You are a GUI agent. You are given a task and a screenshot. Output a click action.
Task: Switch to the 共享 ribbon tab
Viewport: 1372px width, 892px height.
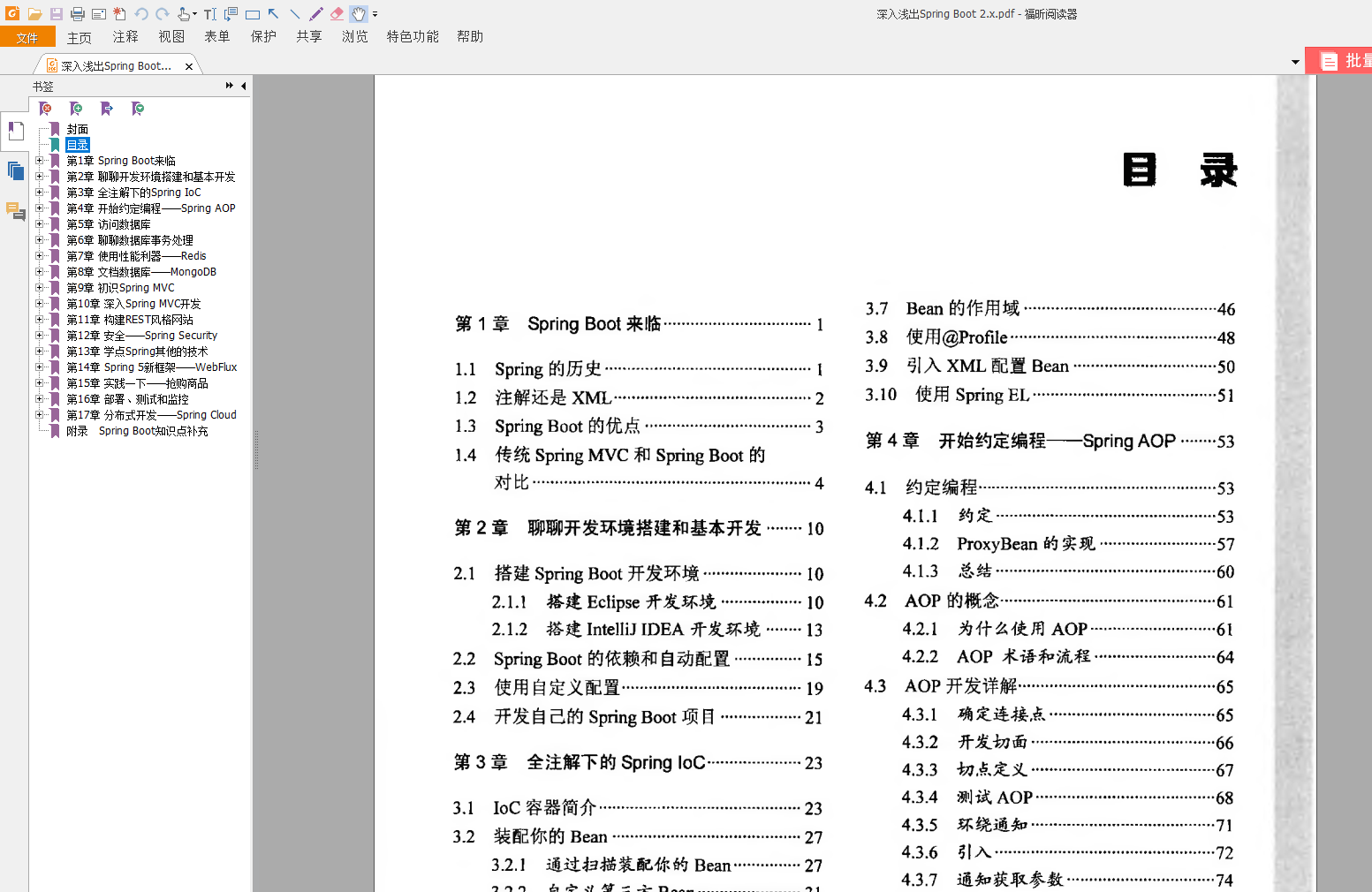[309, 37]
